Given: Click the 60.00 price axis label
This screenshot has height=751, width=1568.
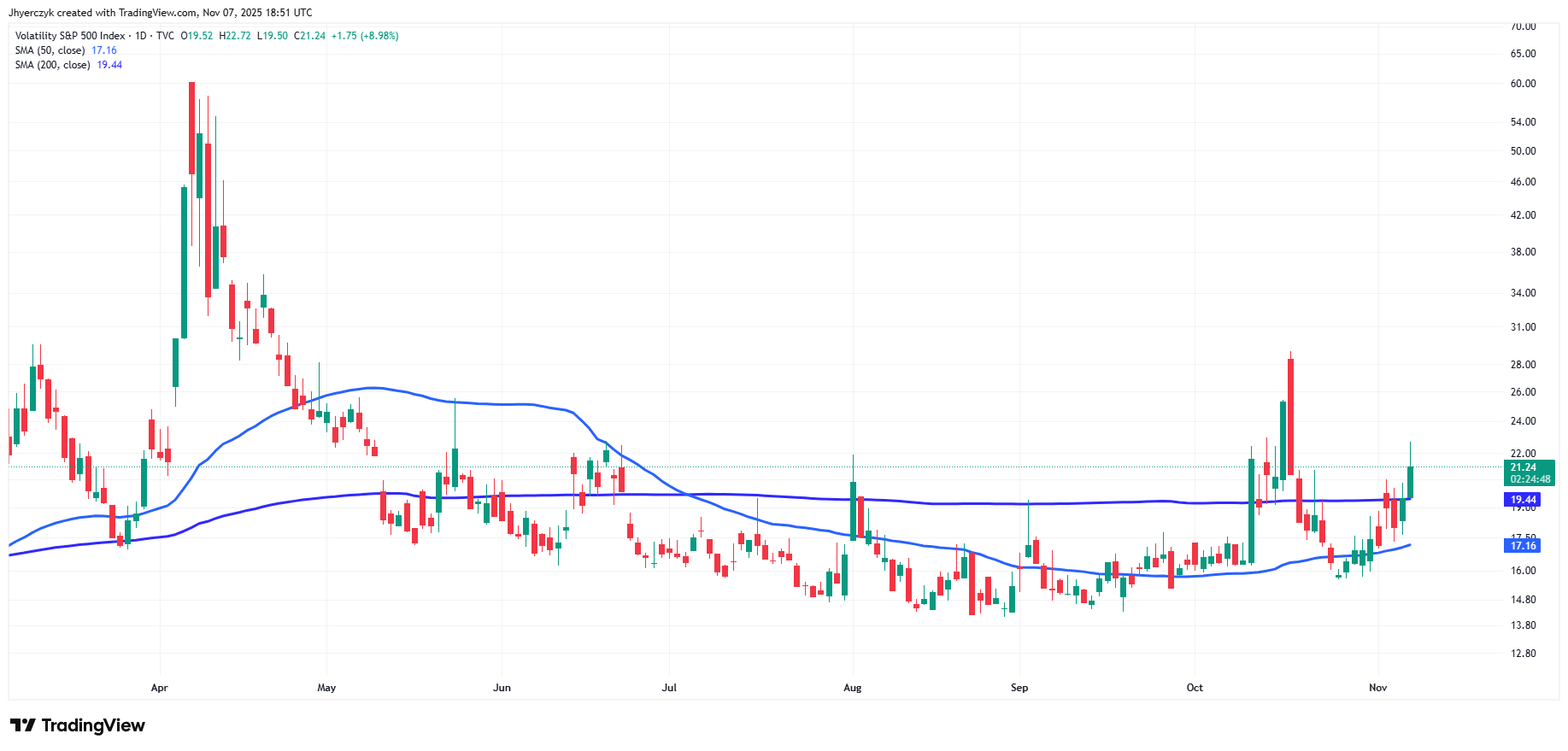Looking at the screenshot, I should [1523, 84].
